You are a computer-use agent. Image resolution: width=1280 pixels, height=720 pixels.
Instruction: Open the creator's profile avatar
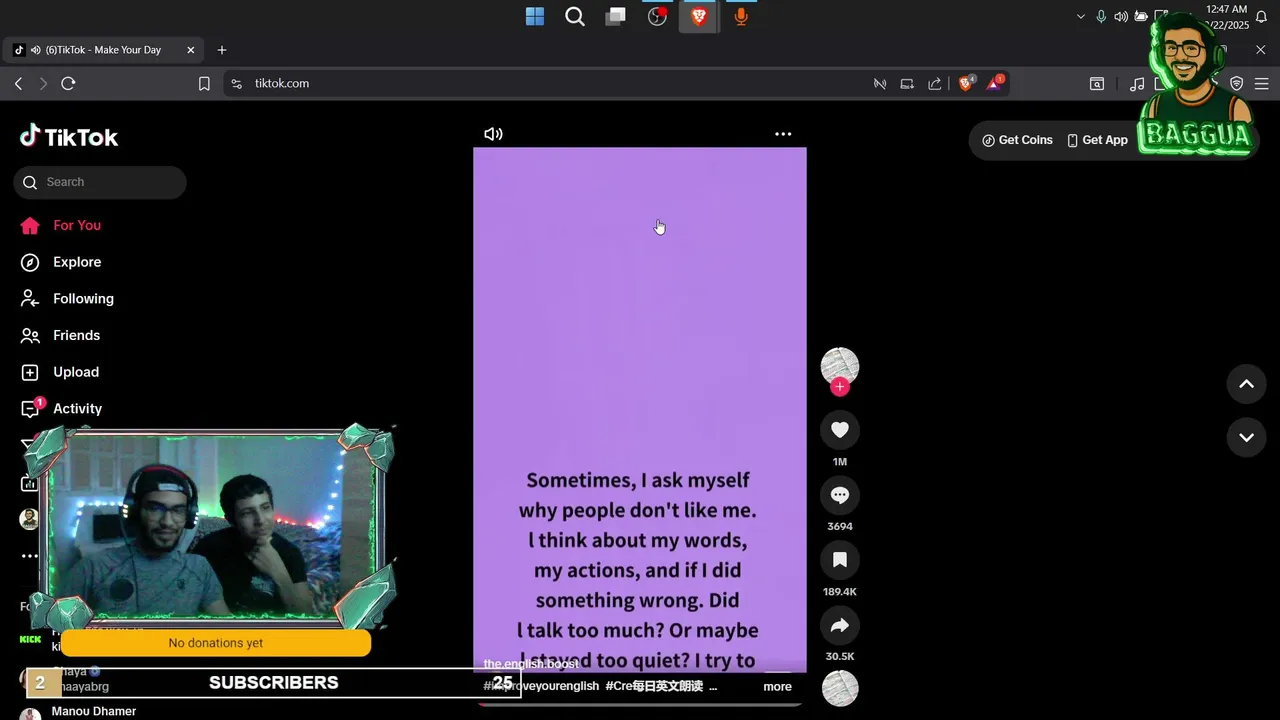point(840,366)
